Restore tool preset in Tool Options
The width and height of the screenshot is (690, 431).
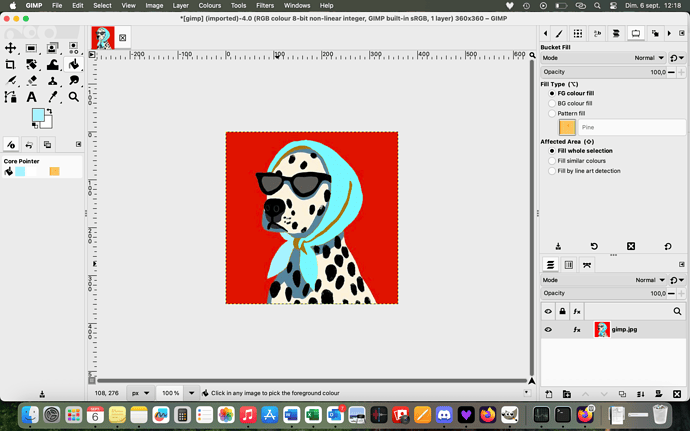594,246
